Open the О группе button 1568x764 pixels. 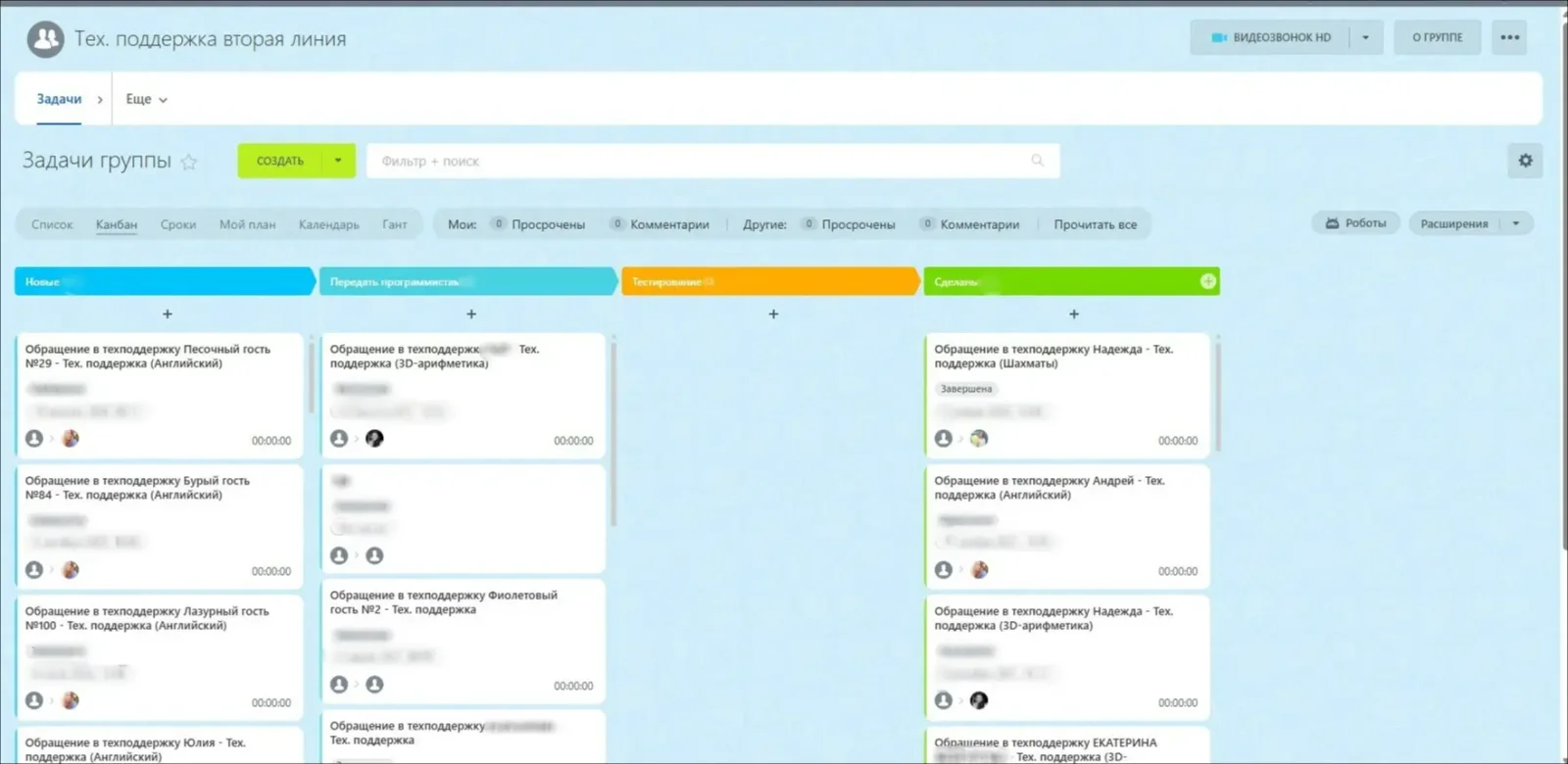(x=1437, y=37)
